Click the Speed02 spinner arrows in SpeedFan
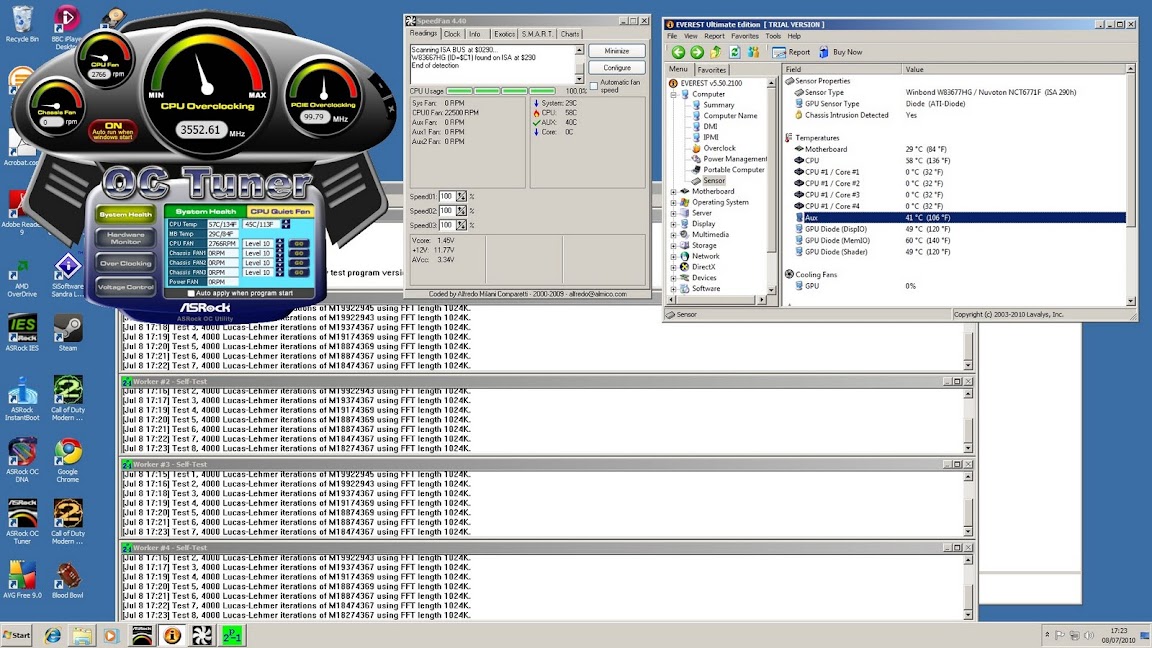Screen dimensions: 1152x648 coord(461,211)
